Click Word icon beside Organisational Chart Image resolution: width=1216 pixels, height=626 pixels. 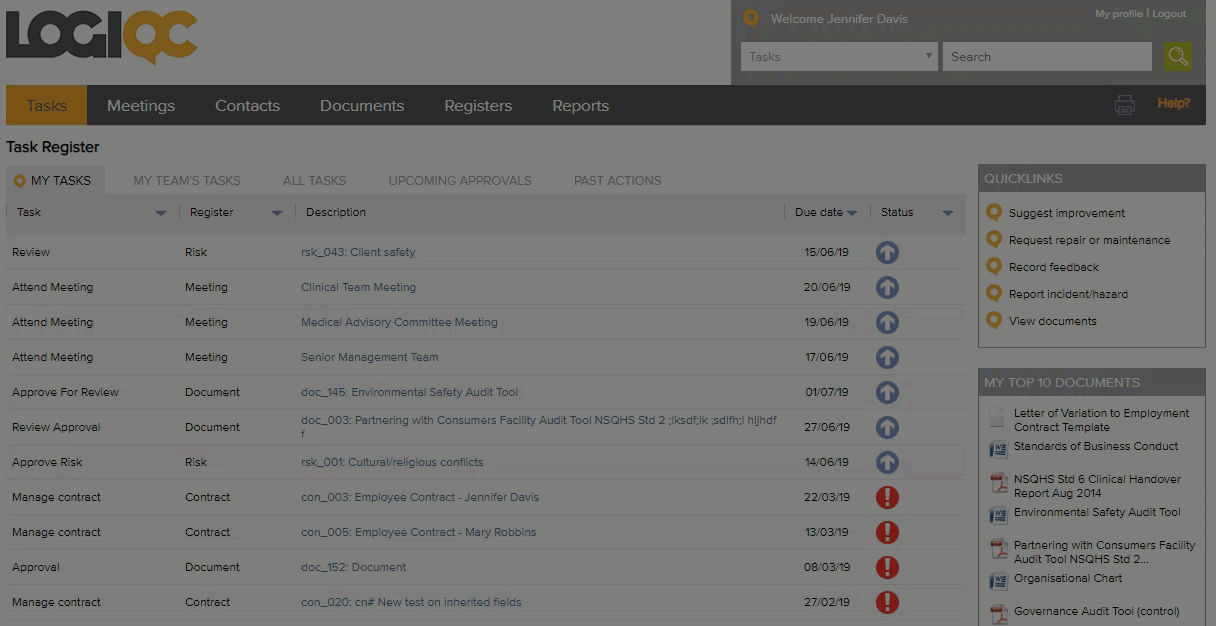coord(998,581)
